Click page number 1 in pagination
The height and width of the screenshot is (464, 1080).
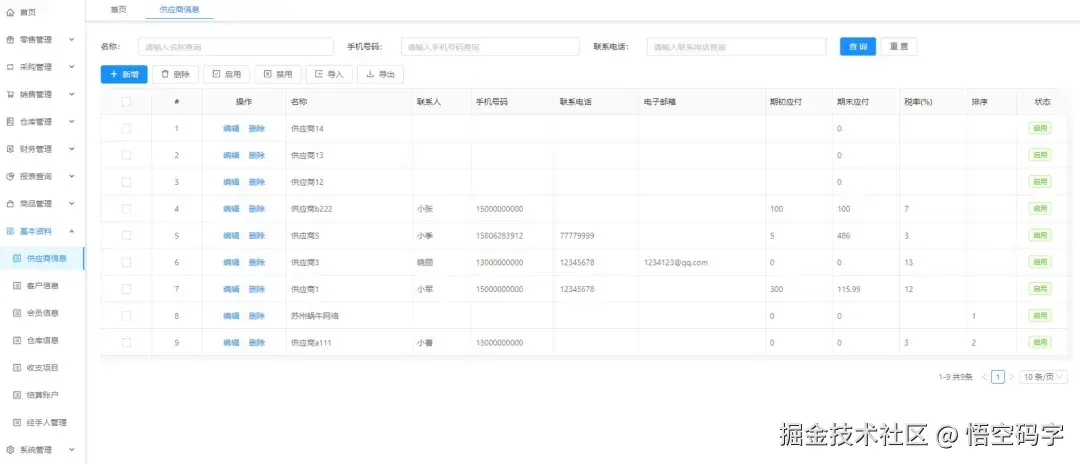tap(997, 377)
